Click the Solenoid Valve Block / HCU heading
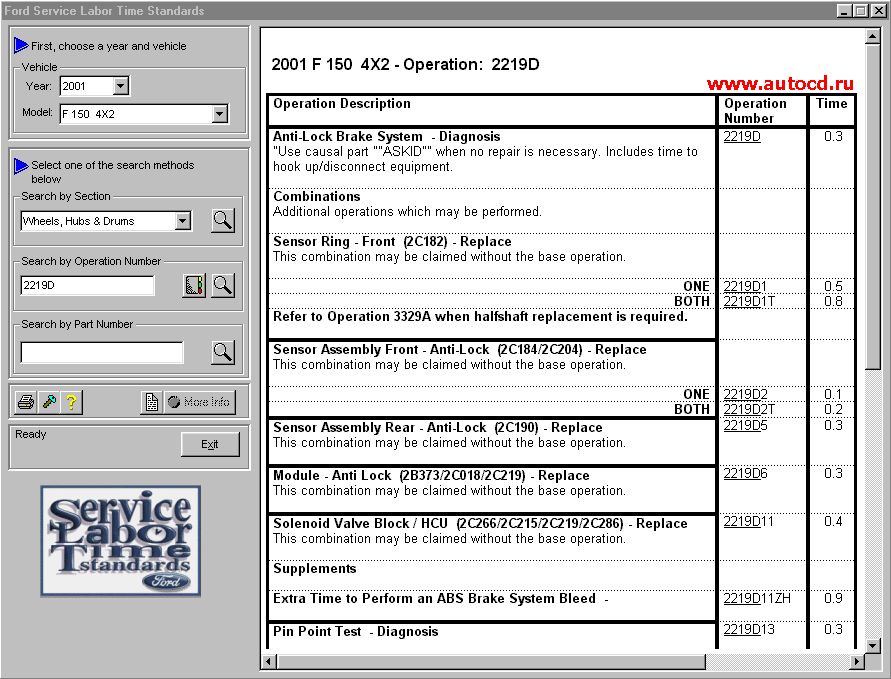 click(480, 523)
